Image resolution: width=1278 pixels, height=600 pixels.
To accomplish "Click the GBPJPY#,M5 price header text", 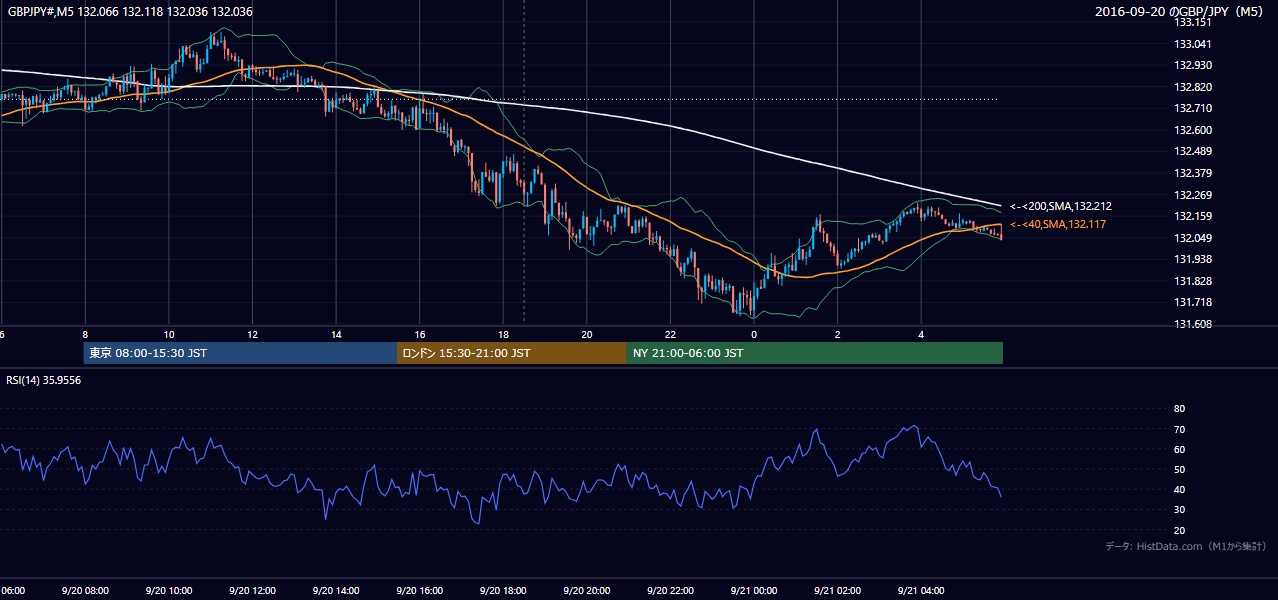I will pyautogui.click(x=130, y=12).
